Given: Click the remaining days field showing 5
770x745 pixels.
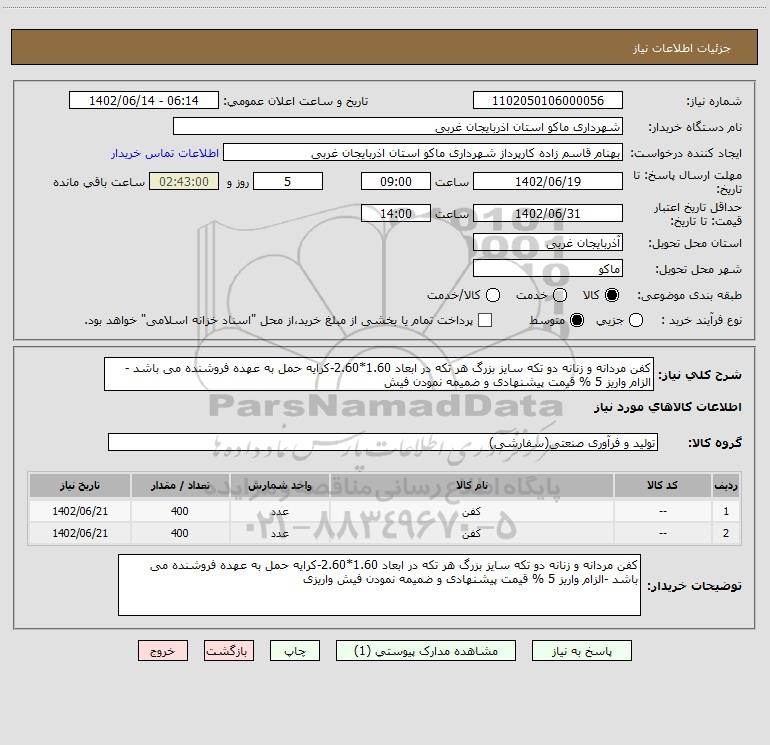Looking at the screenshot, I should pyautogui.click(x=288, y=181).
